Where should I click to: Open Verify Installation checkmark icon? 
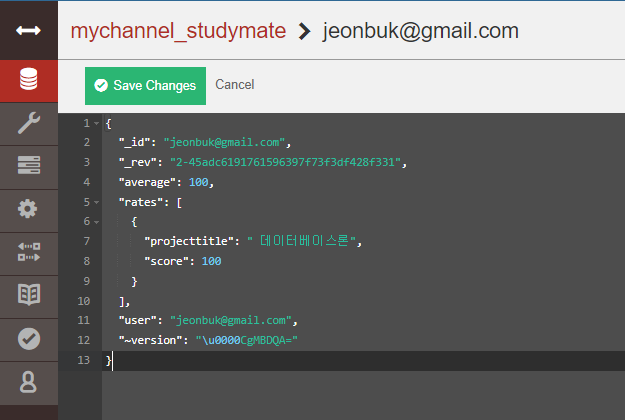coord(28,339)
